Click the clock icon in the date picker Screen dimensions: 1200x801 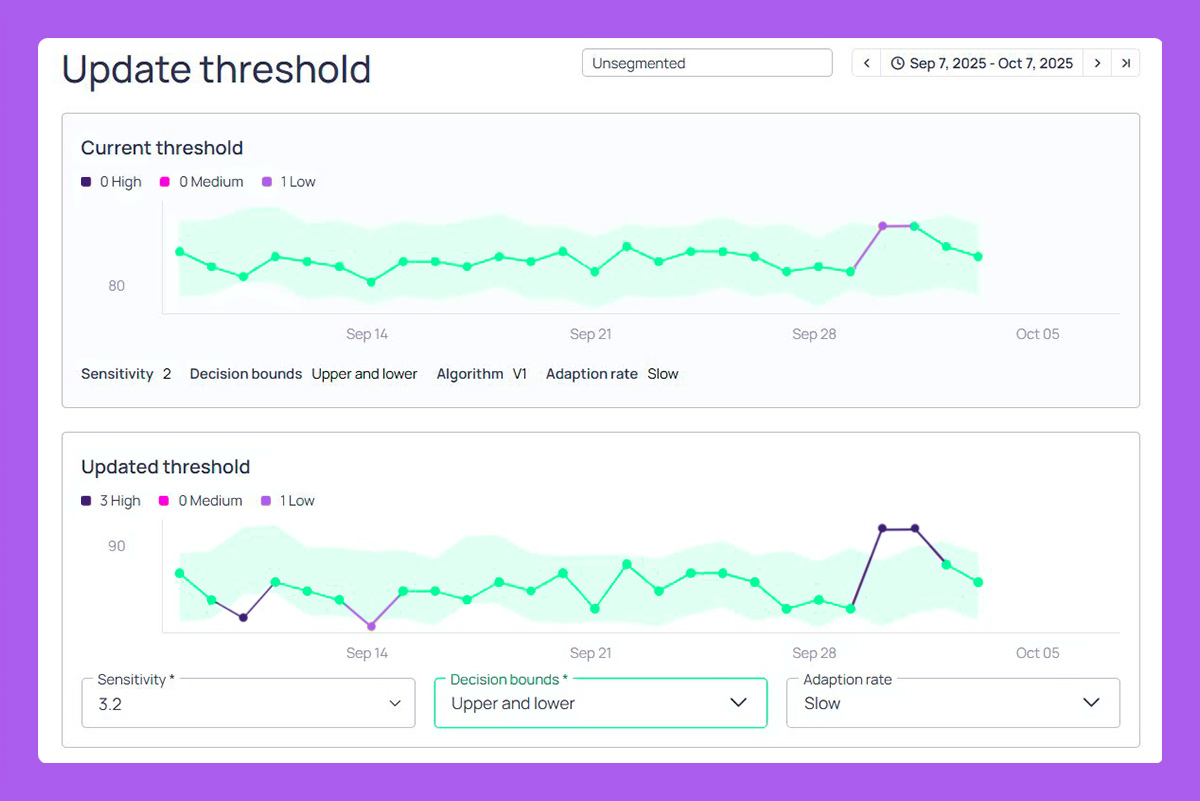pyautogui.click(x=898, y=63)
